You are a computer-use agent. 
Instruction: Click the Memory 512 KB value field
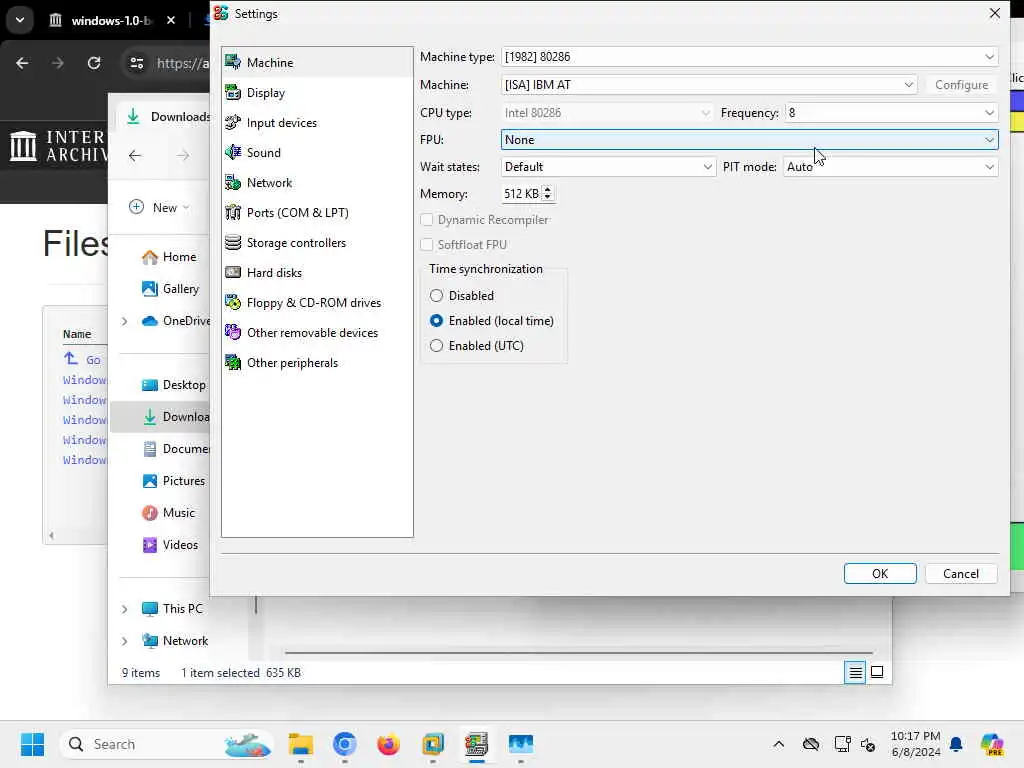pyautogui.click(x=522, y=194)
